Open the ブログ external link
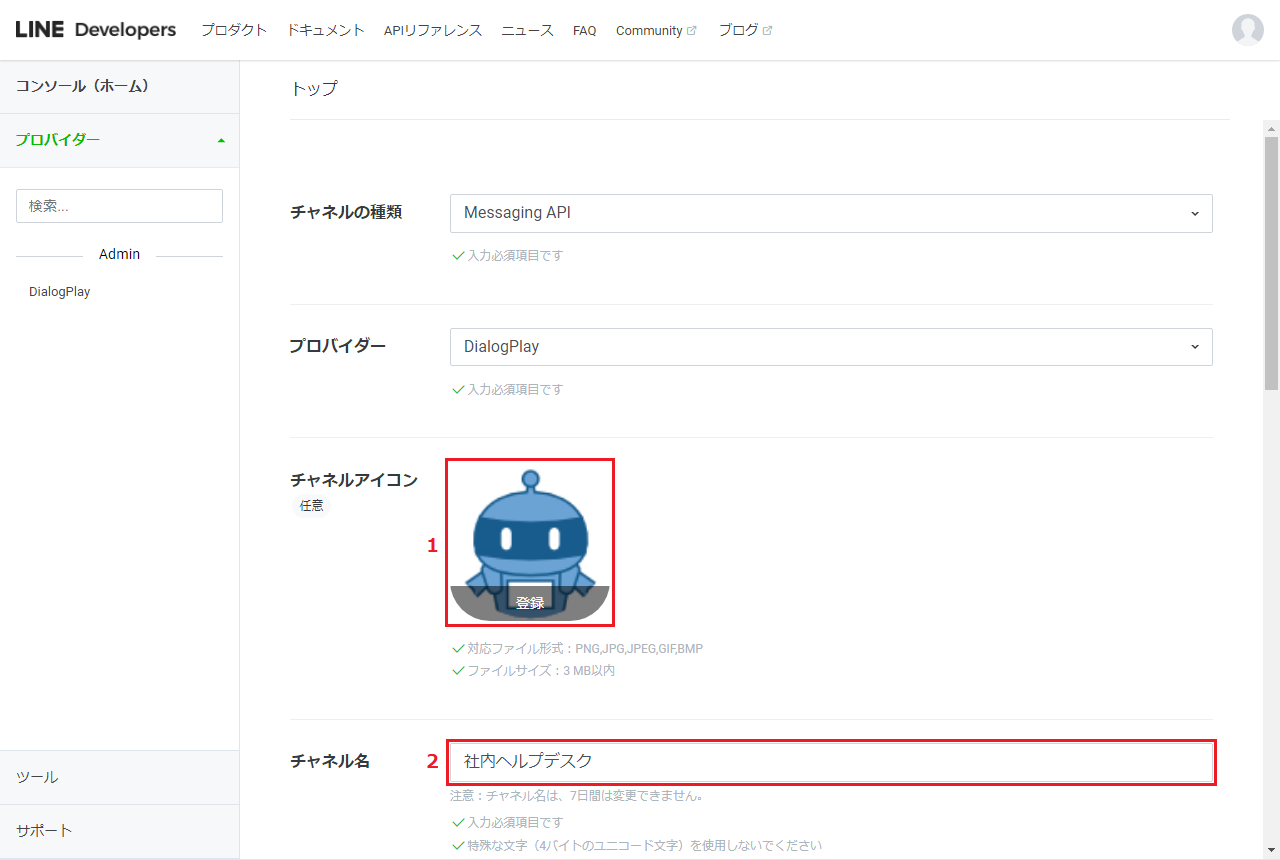Screen dimensions: 1280x860 pos(745,30)
